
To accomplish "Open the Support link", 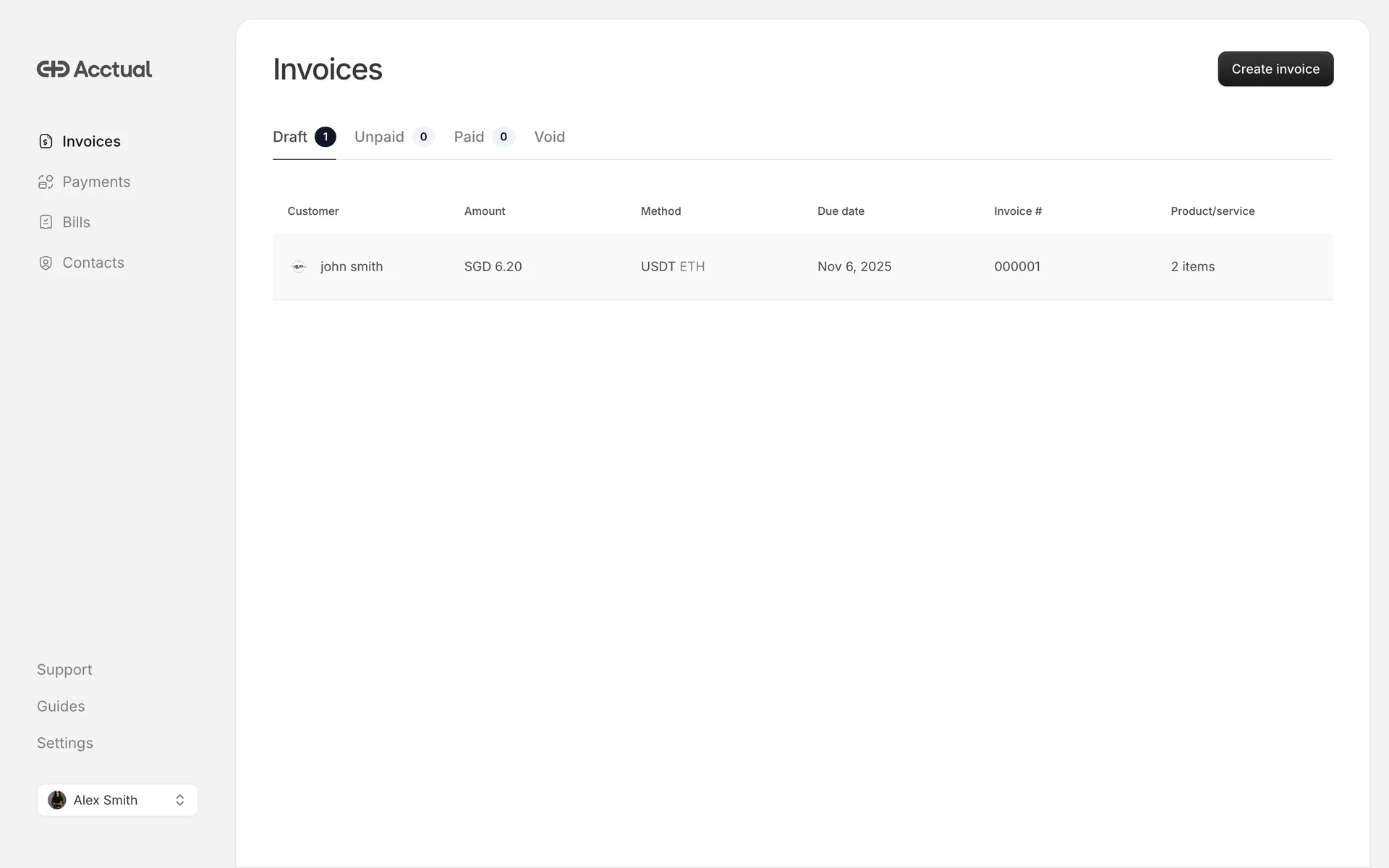I will [x=64, y=670].
